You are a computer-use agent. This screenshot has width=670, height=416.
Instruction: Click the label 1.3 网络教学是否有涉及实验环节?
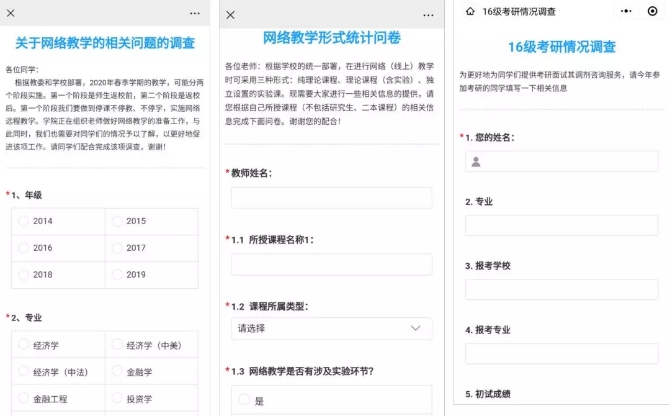(303, 371)
